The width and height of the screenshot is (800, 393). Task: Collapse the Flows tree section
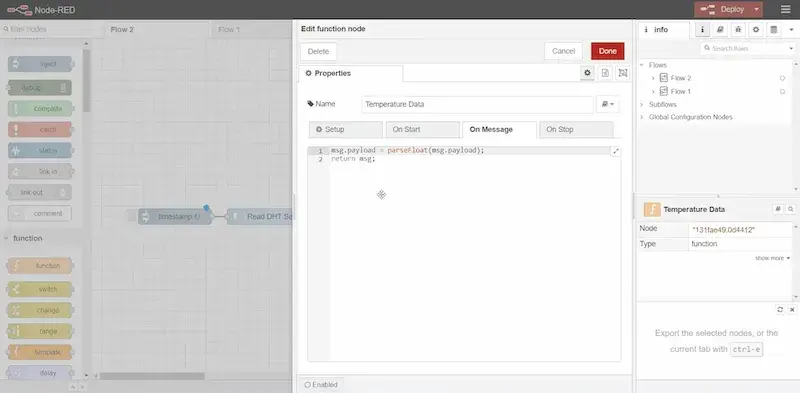coord(642,65)
